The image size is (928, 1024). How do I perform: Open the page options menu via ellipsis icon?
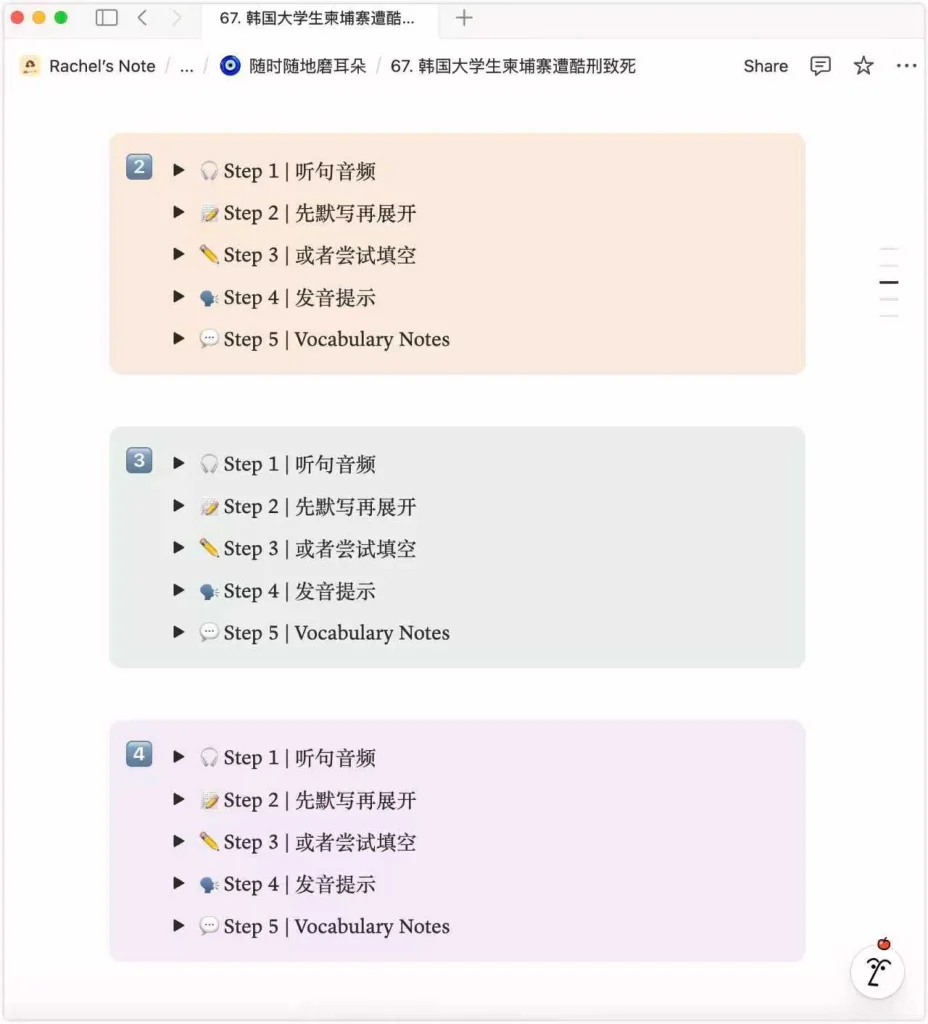click(x=906, y=66)
